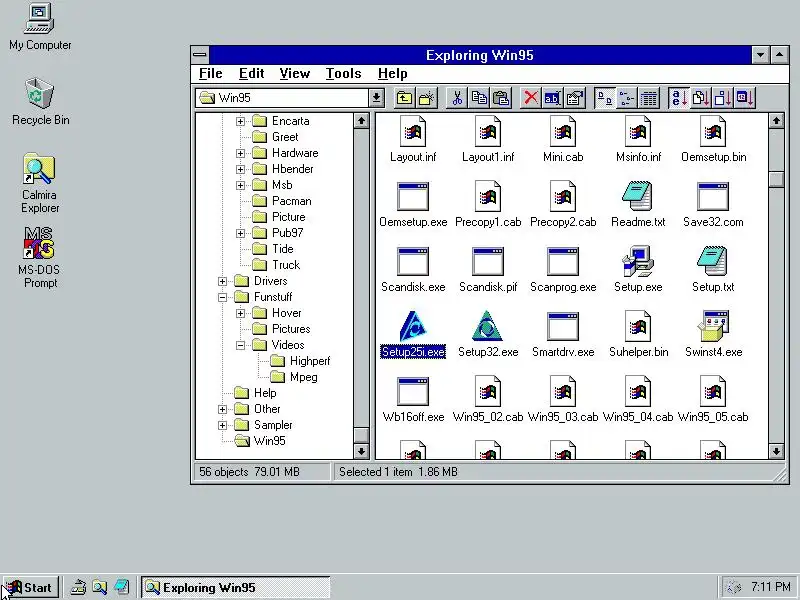Open Properties from the toolbar

coord(574,98)
